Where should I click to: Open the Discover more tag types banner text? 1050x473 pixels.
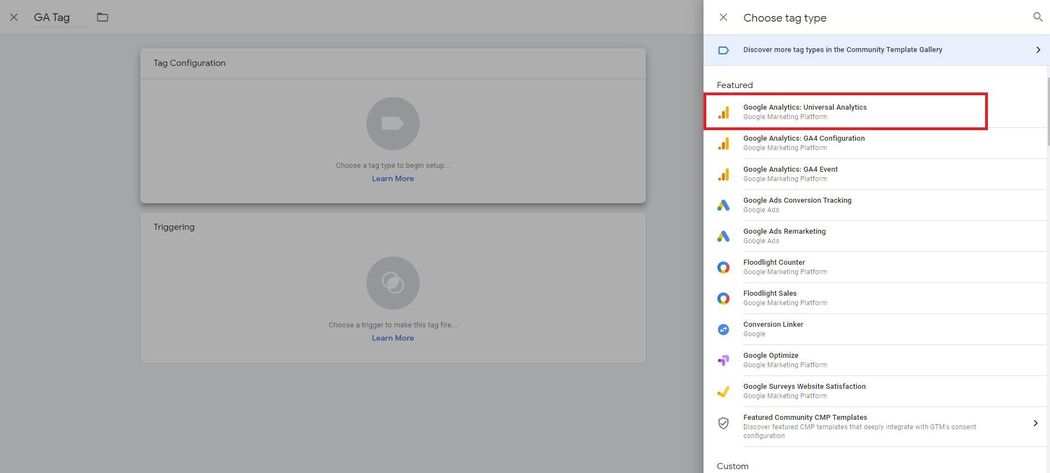pos(842,50)
